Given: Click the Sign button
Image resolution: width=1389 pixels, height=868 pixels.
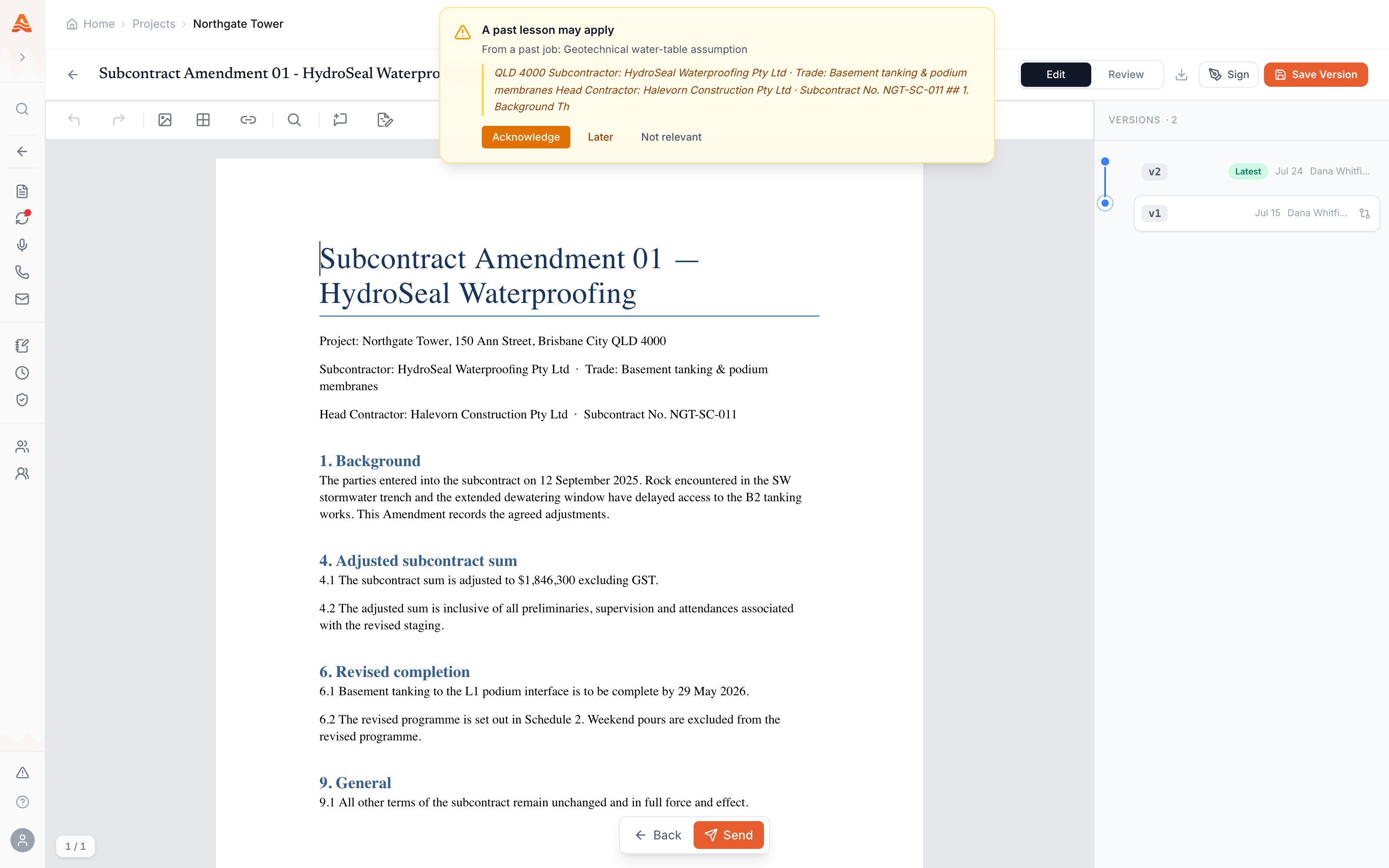Looking at the screenshot, I should 1228,75.
